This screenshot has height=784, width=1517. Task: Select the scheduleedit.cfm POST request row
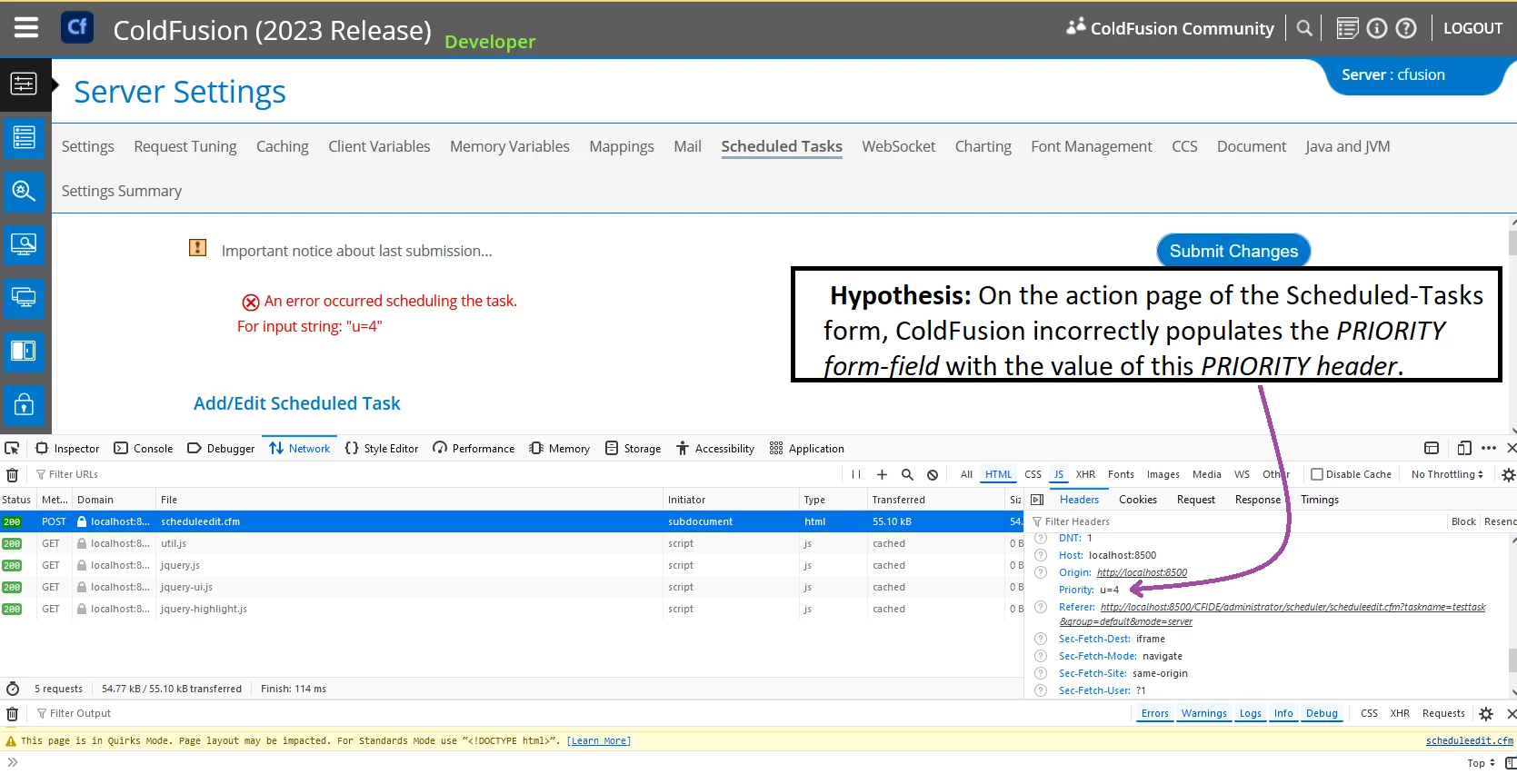[512, 521]
